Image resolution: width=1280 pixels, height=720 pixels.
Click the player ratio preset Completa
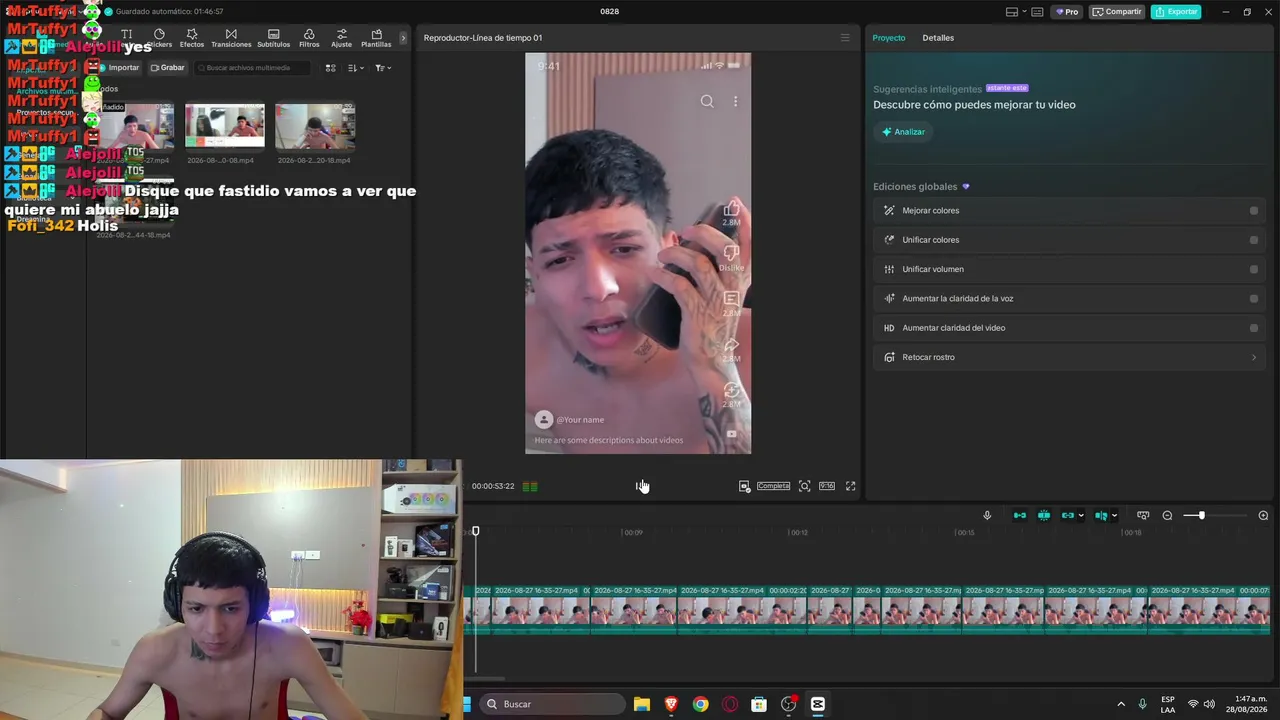click(773, 486)
